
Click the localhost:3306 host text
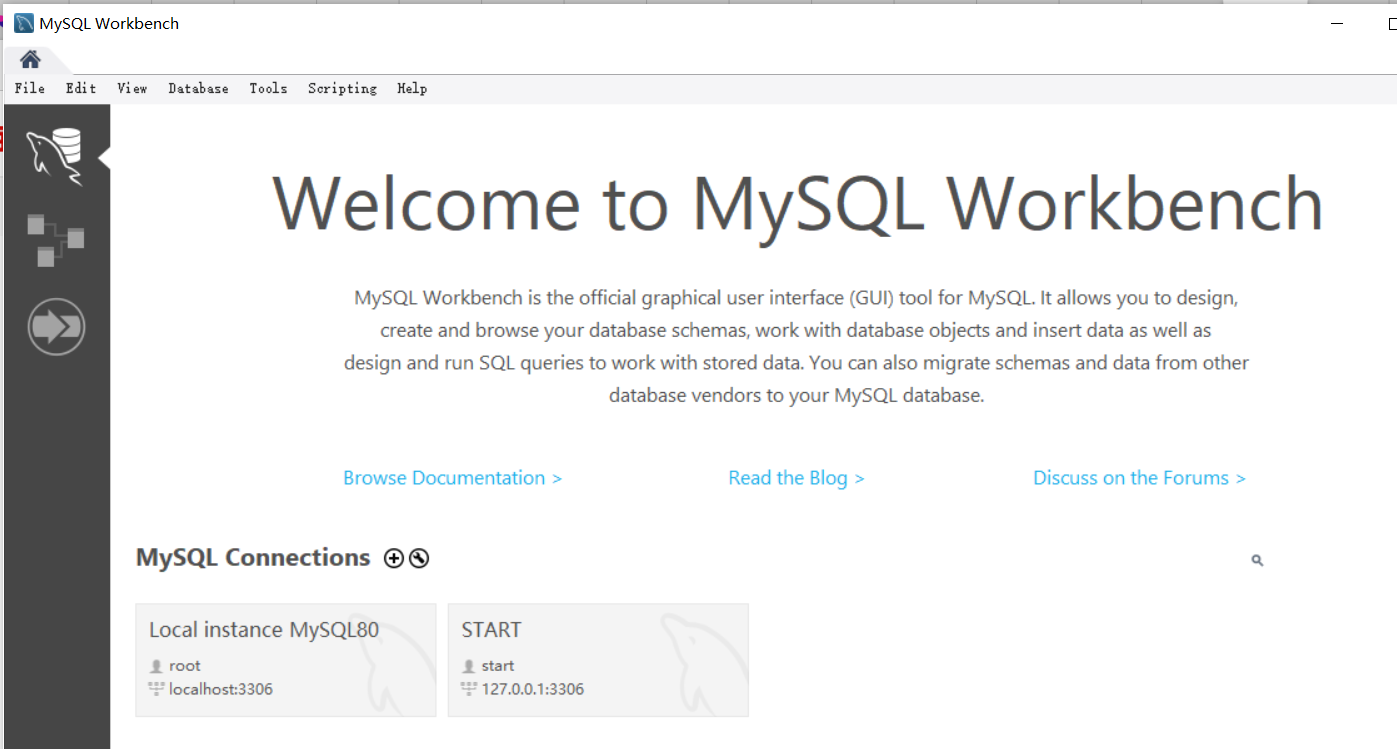tap(221, 689)
